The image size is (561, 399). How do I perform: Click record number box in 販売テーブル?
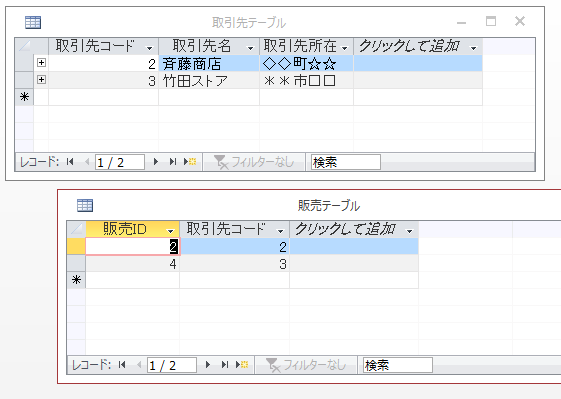171,365
